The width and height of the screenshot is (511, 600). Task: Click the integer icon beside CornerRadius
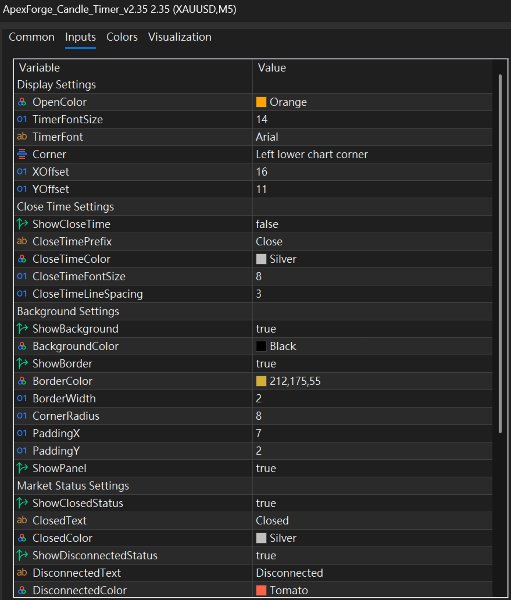pyautogui.click(x=22, y=416)
